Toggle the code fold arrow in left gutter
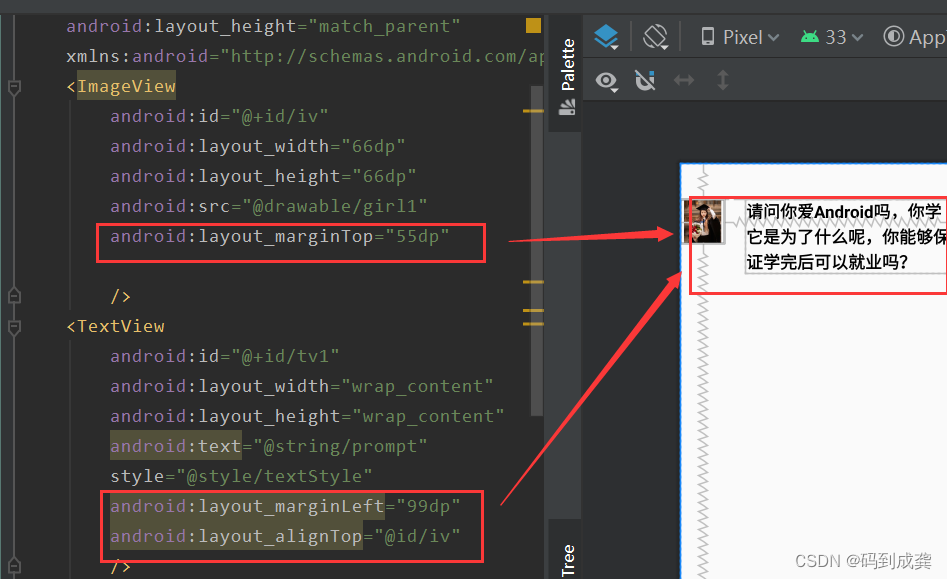This screenshot has width=947, height=579. tap(14, 295)
